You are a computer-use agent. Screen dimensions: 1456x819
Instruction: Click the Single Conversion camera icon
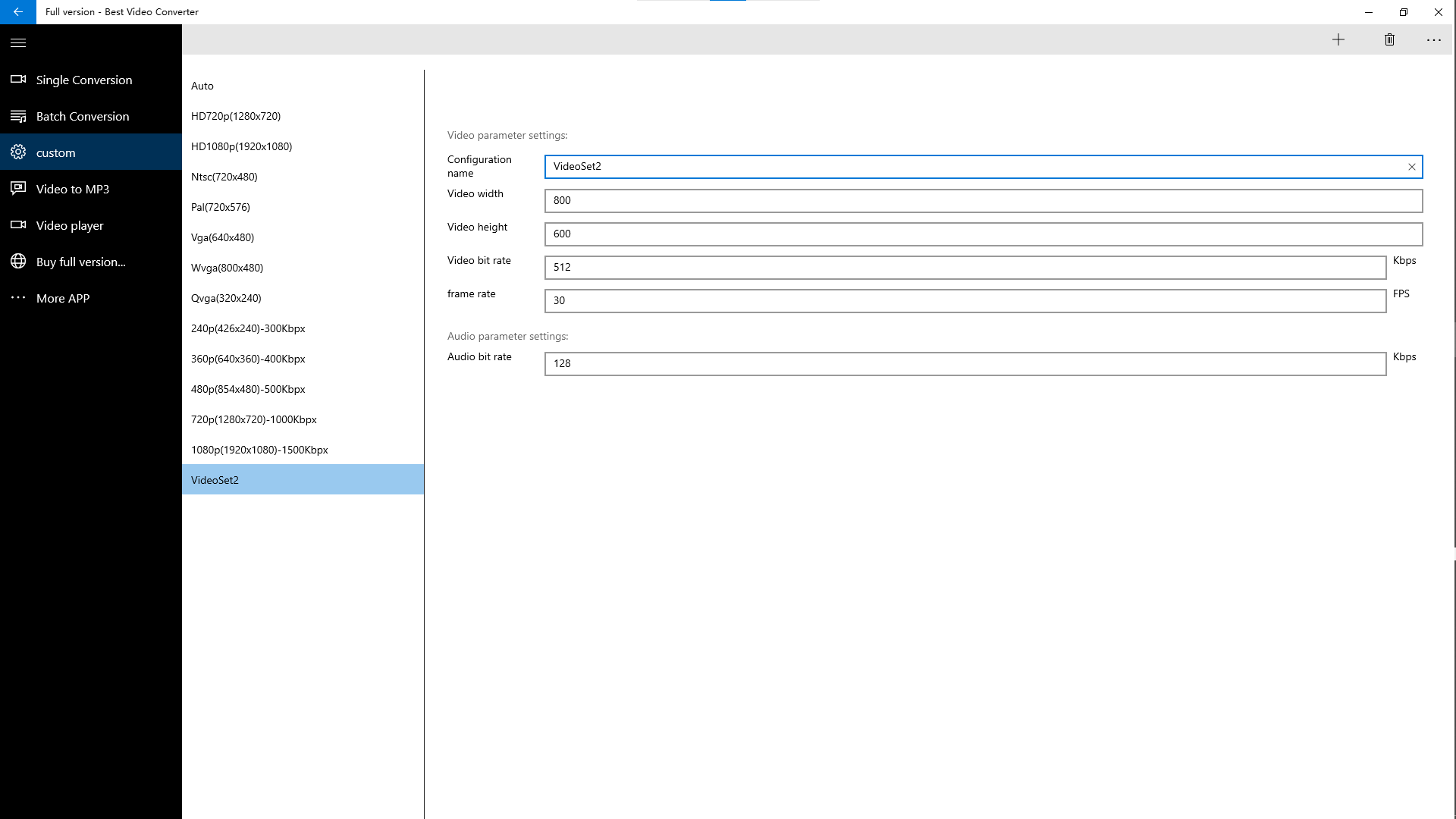pyautogui.click(x=18, y=80)
